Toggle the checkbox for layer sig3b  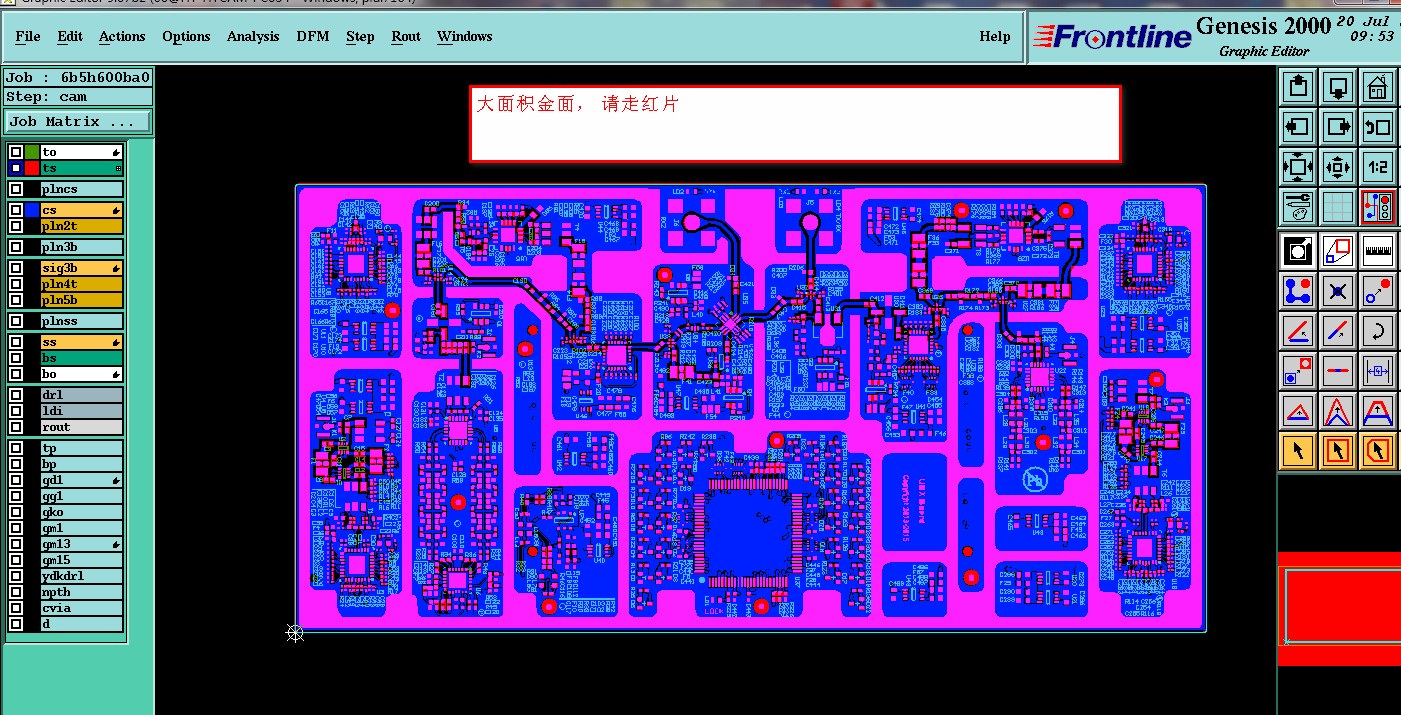click(16, 268)
